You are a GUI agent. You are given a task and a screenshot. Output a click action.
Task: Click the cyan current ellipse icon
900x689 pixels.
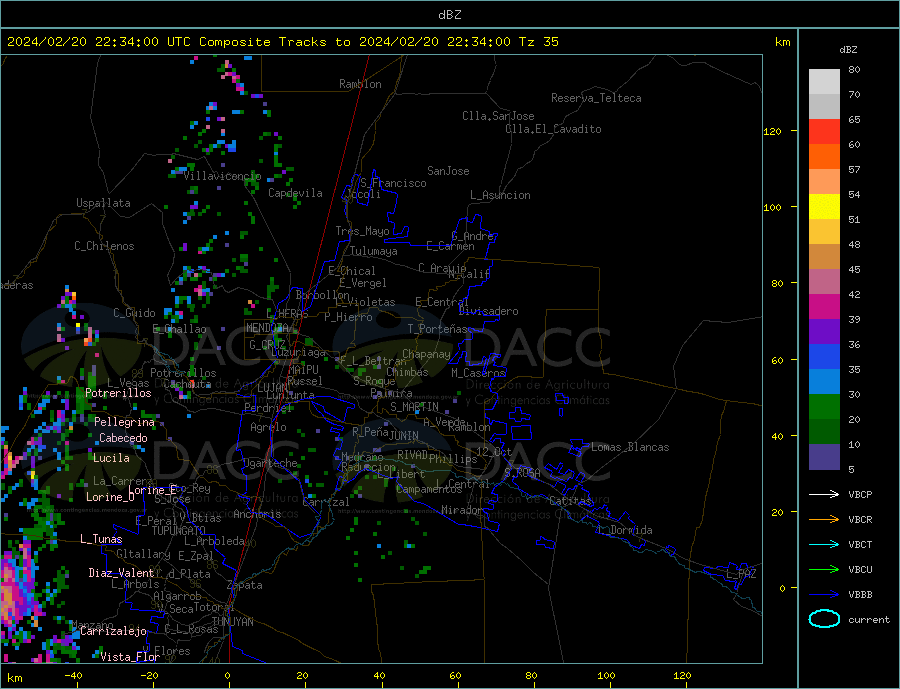824,619
